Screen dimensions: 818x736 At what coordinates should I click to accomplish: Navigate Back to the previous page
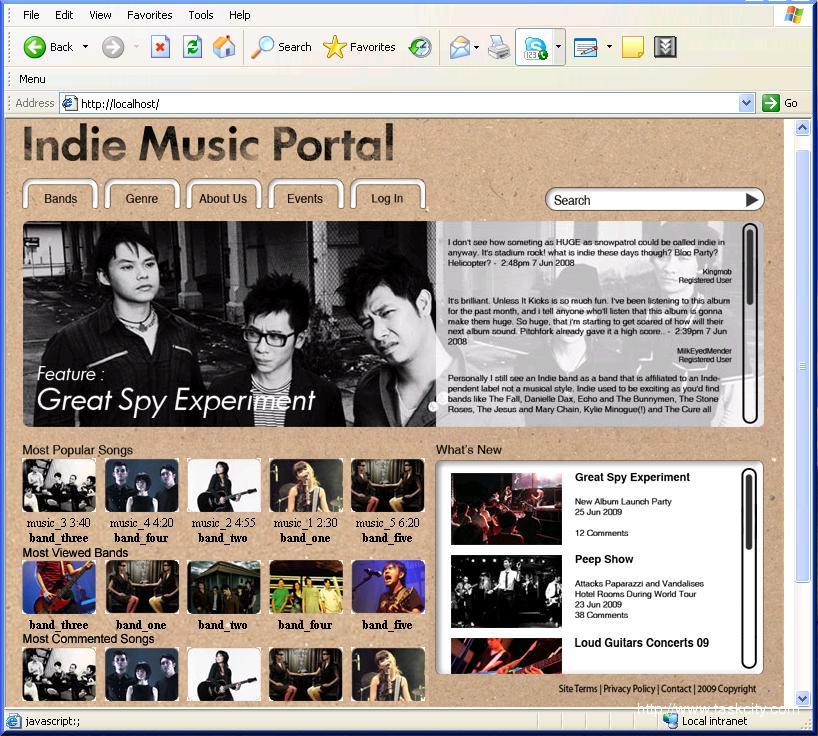45,47
